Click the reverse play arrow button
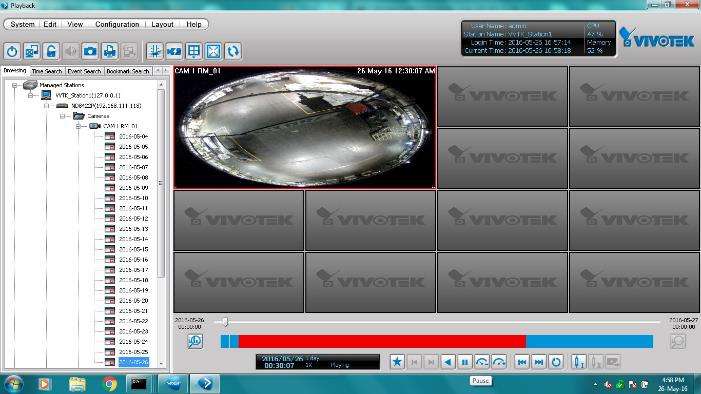This screenshot has height=394, width=701. [448, 362]
